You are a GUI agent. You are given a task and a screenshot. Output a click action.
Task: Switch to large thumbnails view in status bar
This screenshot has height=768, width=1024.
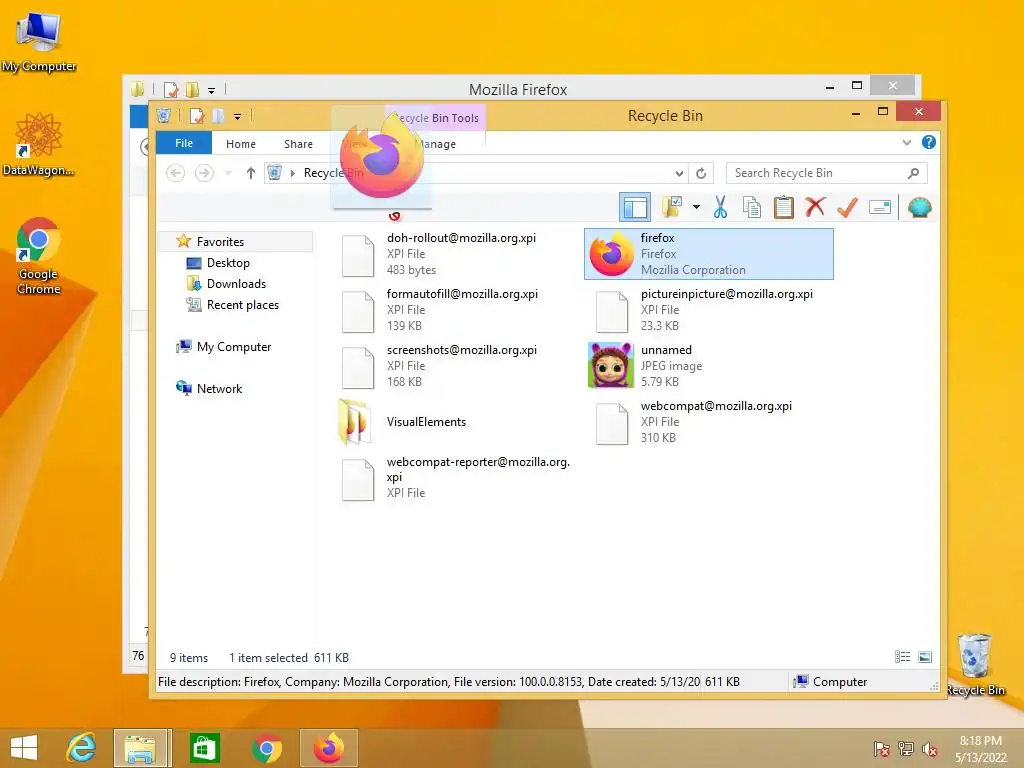point(925,657)
